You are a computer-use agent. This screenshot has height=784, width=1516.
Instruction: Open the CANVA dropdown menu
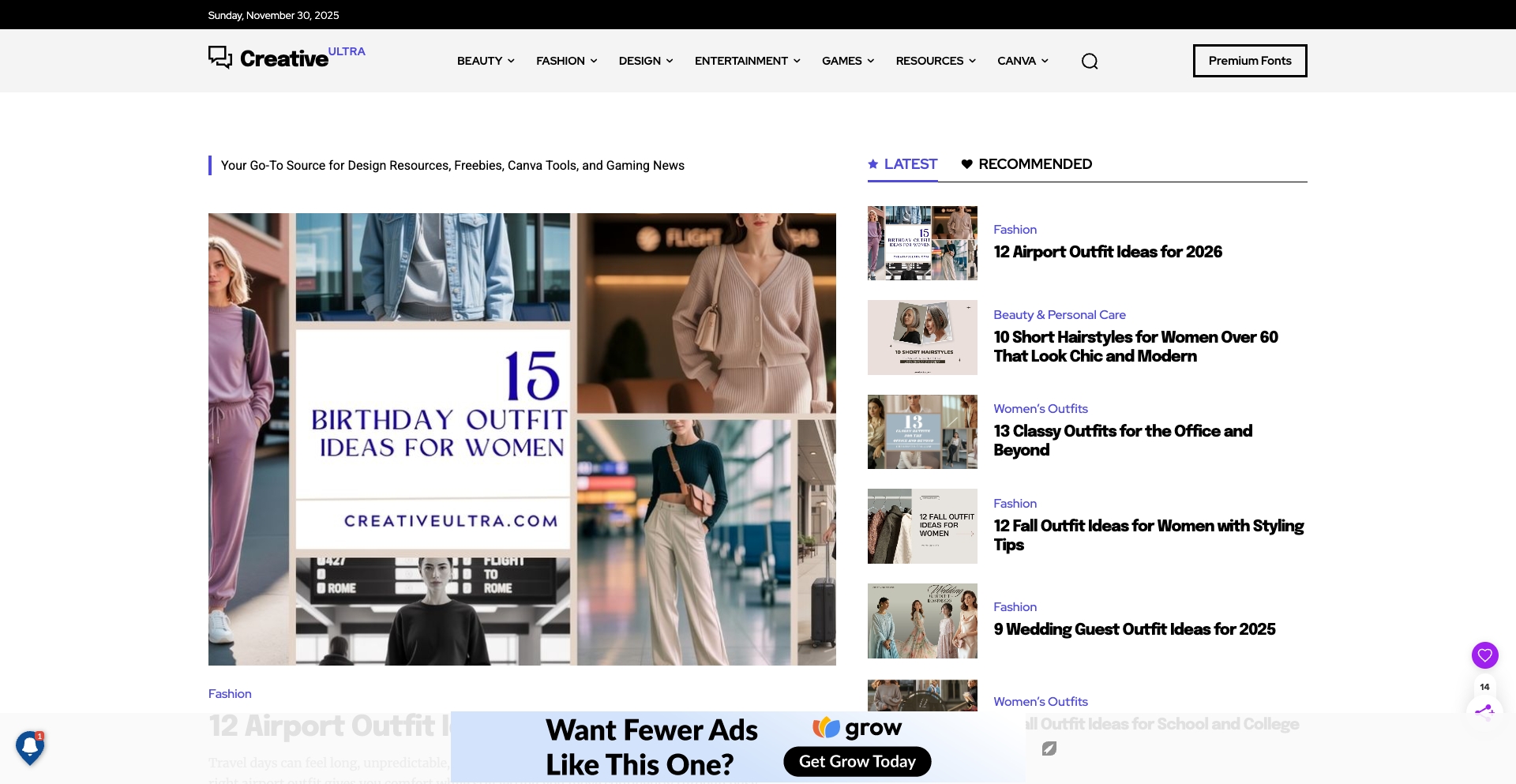(1022, 61)
